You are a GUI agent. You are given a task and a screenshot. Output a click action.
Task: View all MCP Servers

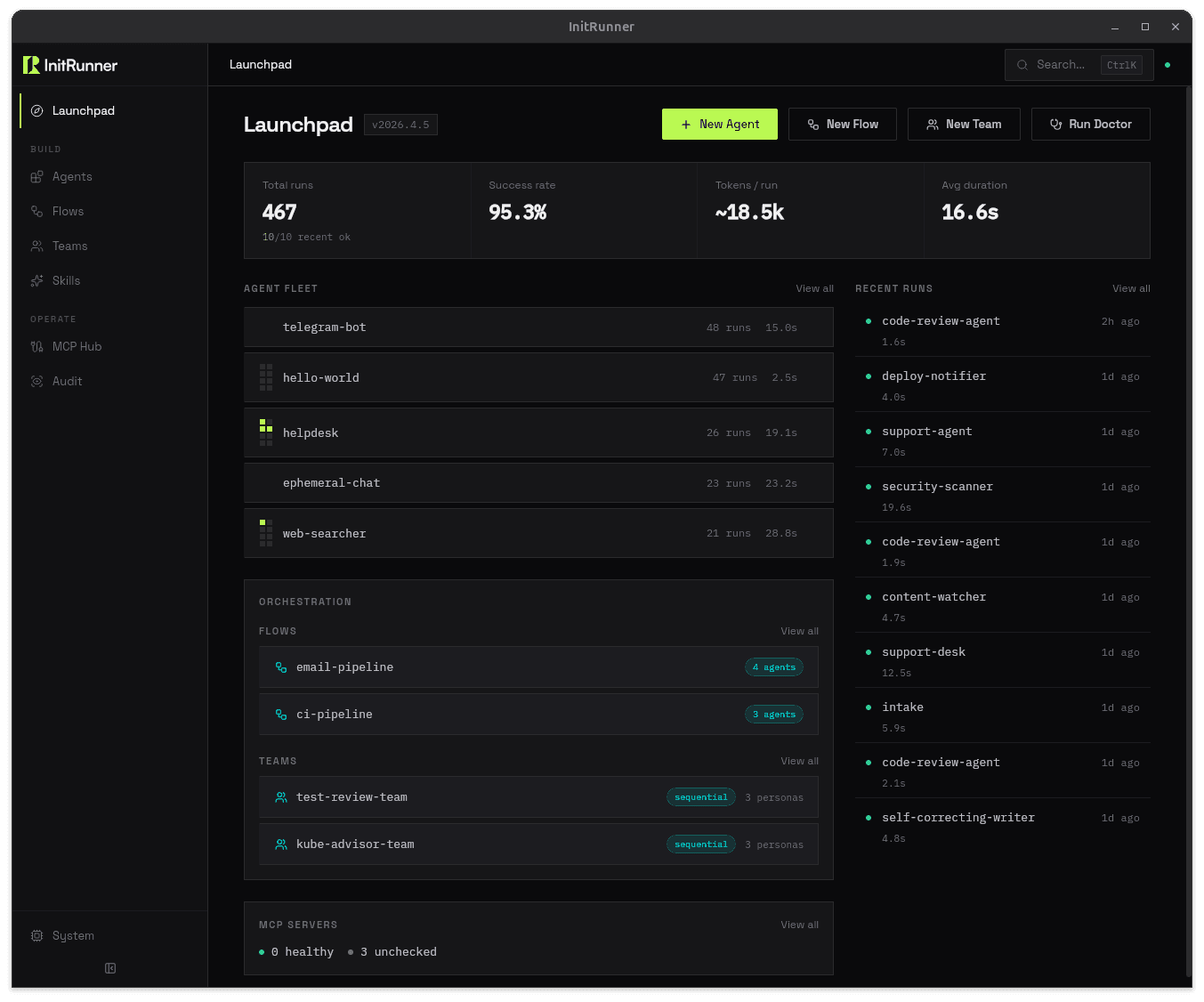tap(799, 925)
